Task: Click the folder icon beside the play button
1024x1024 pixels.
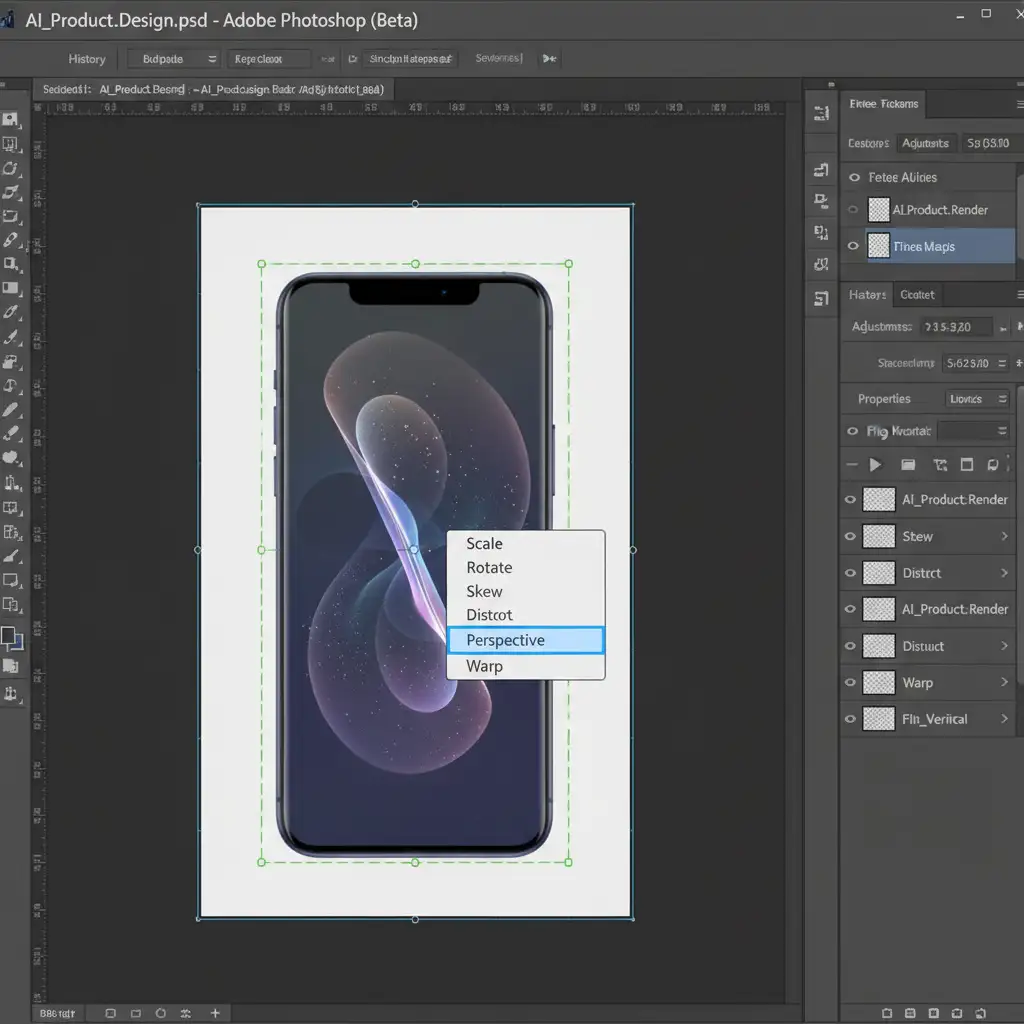Action: click(908, 465)
